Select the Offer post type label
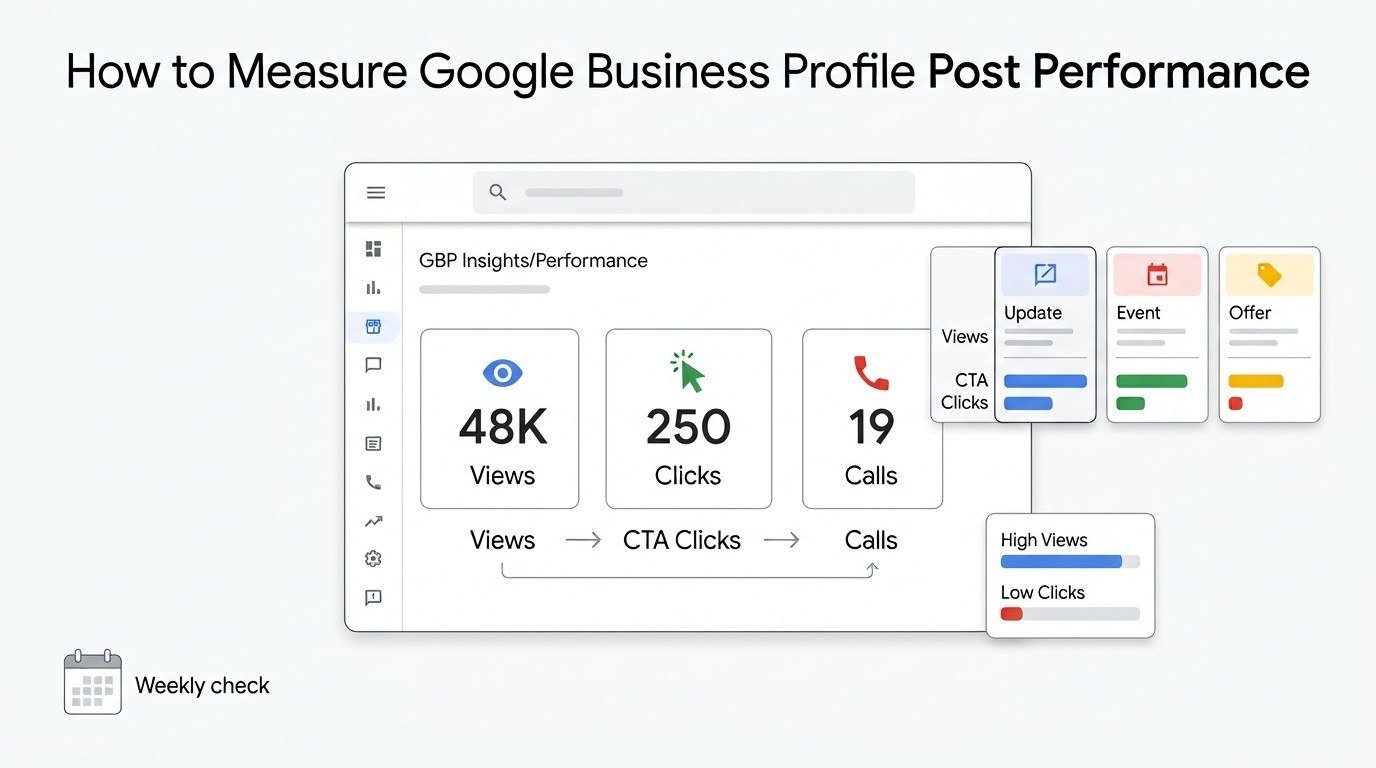 1250,313
